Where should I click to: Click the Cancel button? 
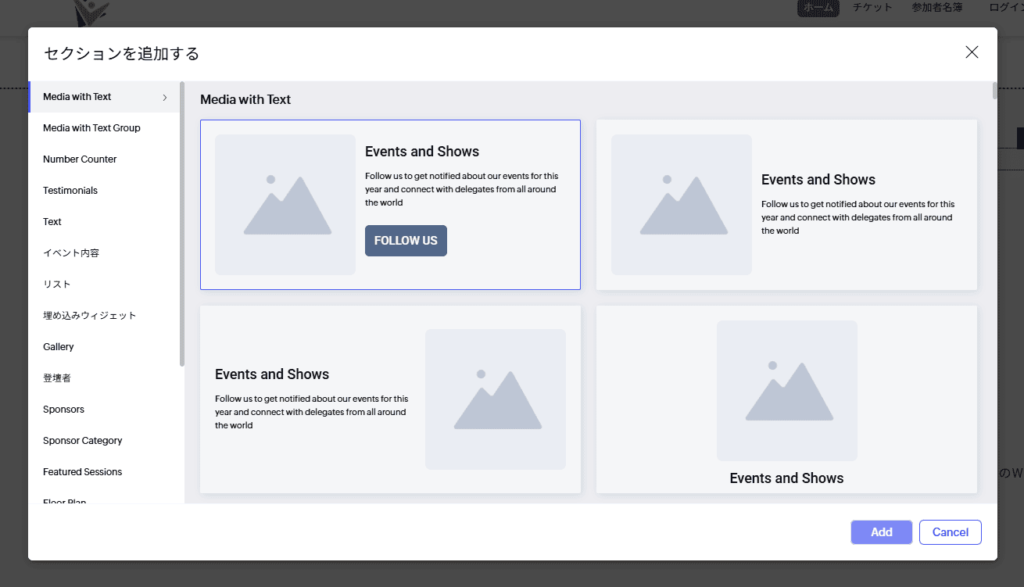(950, 532)
